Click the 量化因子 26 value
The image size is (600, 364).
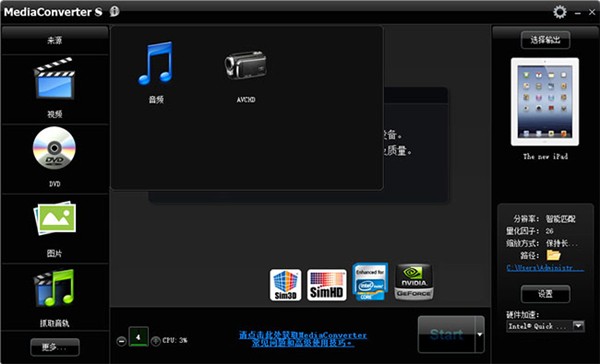pyautogui.click(x=549, y=231)
